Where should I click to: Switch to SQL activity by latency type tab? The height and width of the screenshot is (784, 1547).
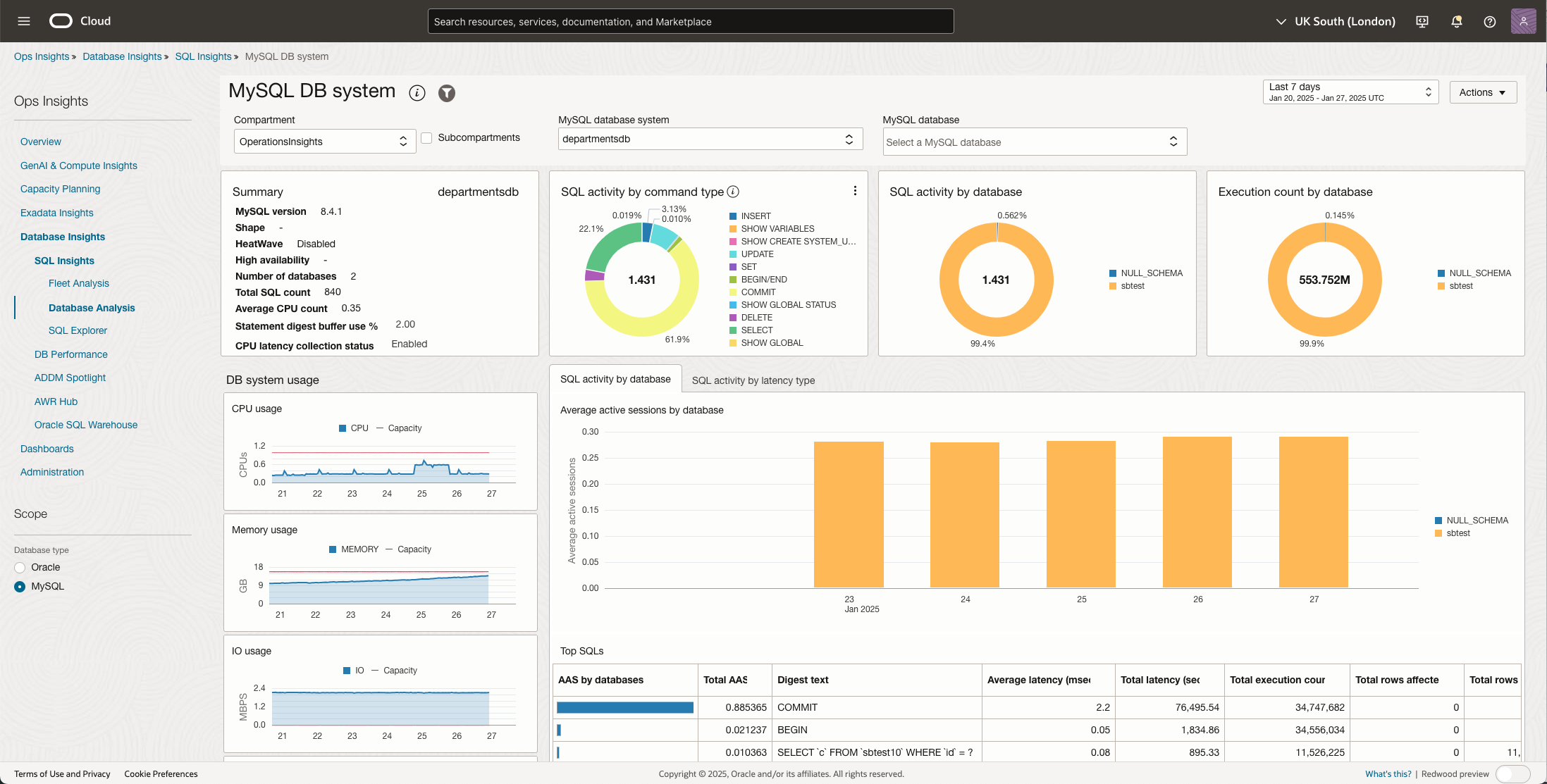(x=753, y=380)
